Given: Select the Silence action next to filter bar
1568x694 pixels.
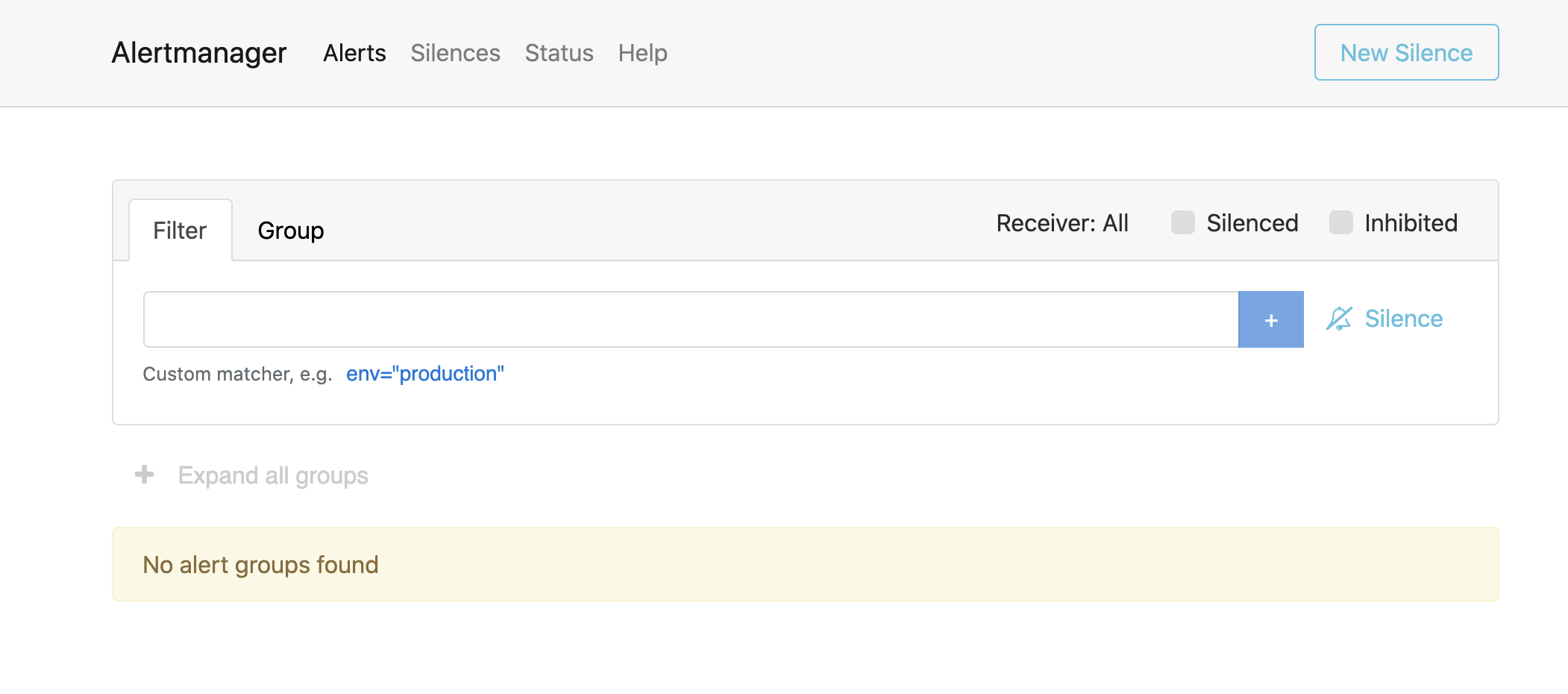Looking at the screenshot, I should (x=1402, y=319).
